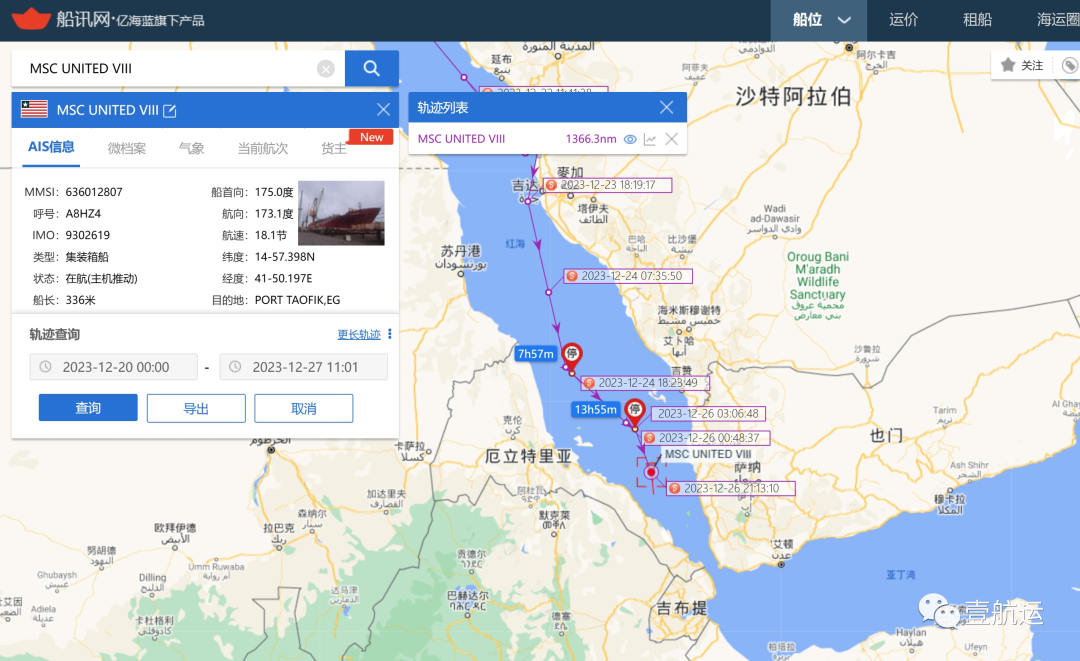Click the end date field 2023-12-27 11:01
The width and height of the screenshot is (1080, 661).
[304, 367]
